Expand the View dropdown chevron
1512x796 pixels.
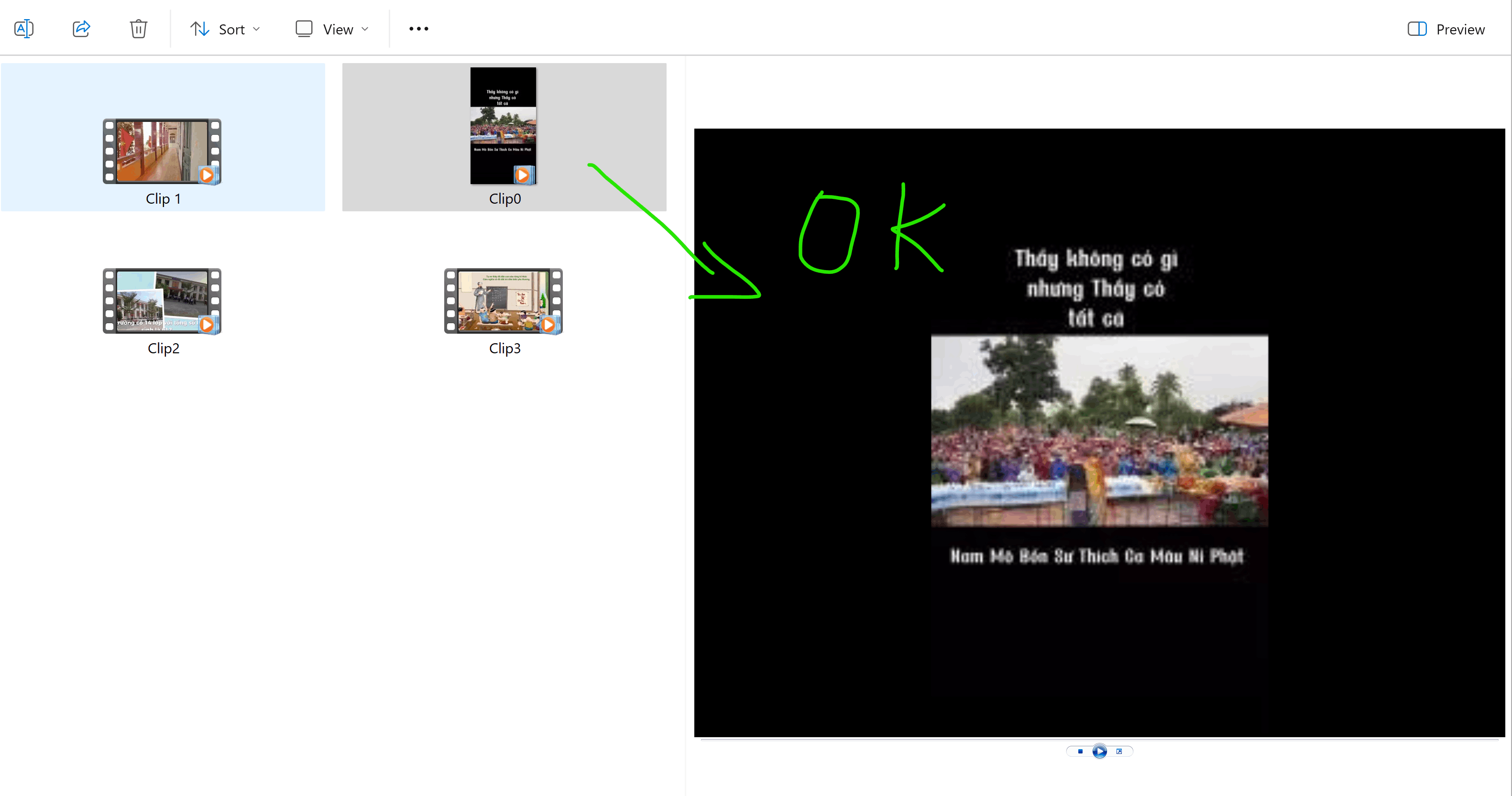pyautogui.click(x=365, y=29)
